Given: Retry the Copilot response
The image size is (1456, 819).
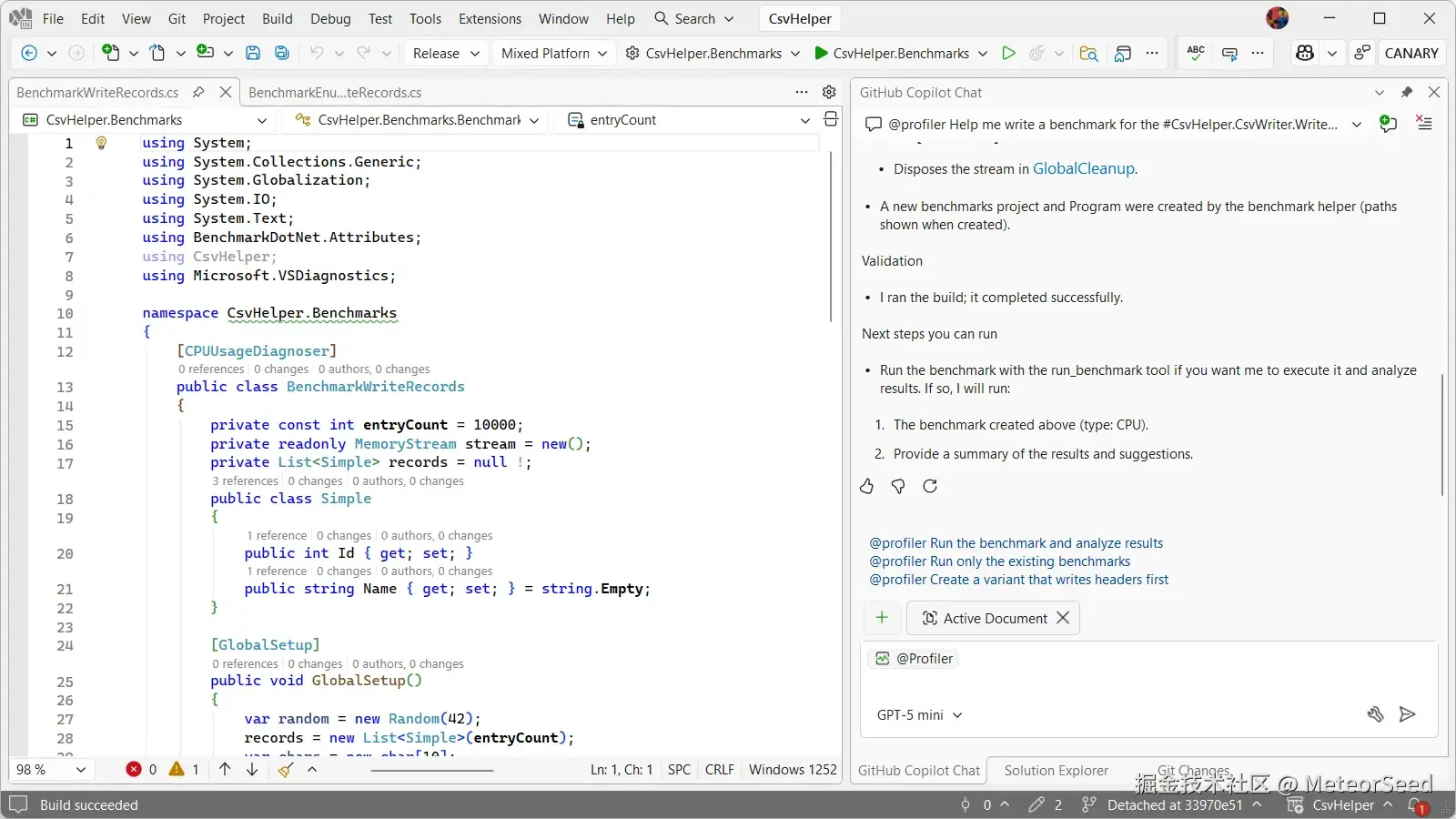Looking at the screenshot, I should tap(930, 486).
